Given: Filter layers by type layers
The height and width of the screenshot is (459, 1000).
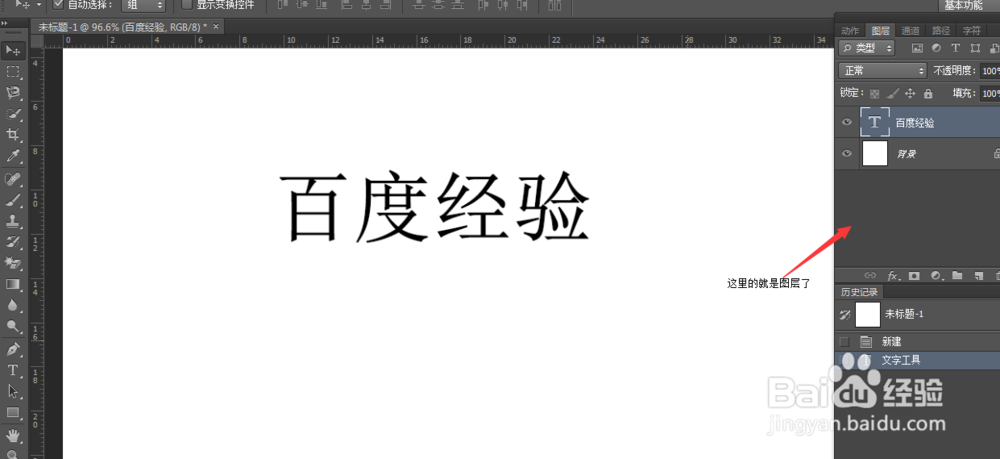Looking at the screenshot, I should point(955,48).
